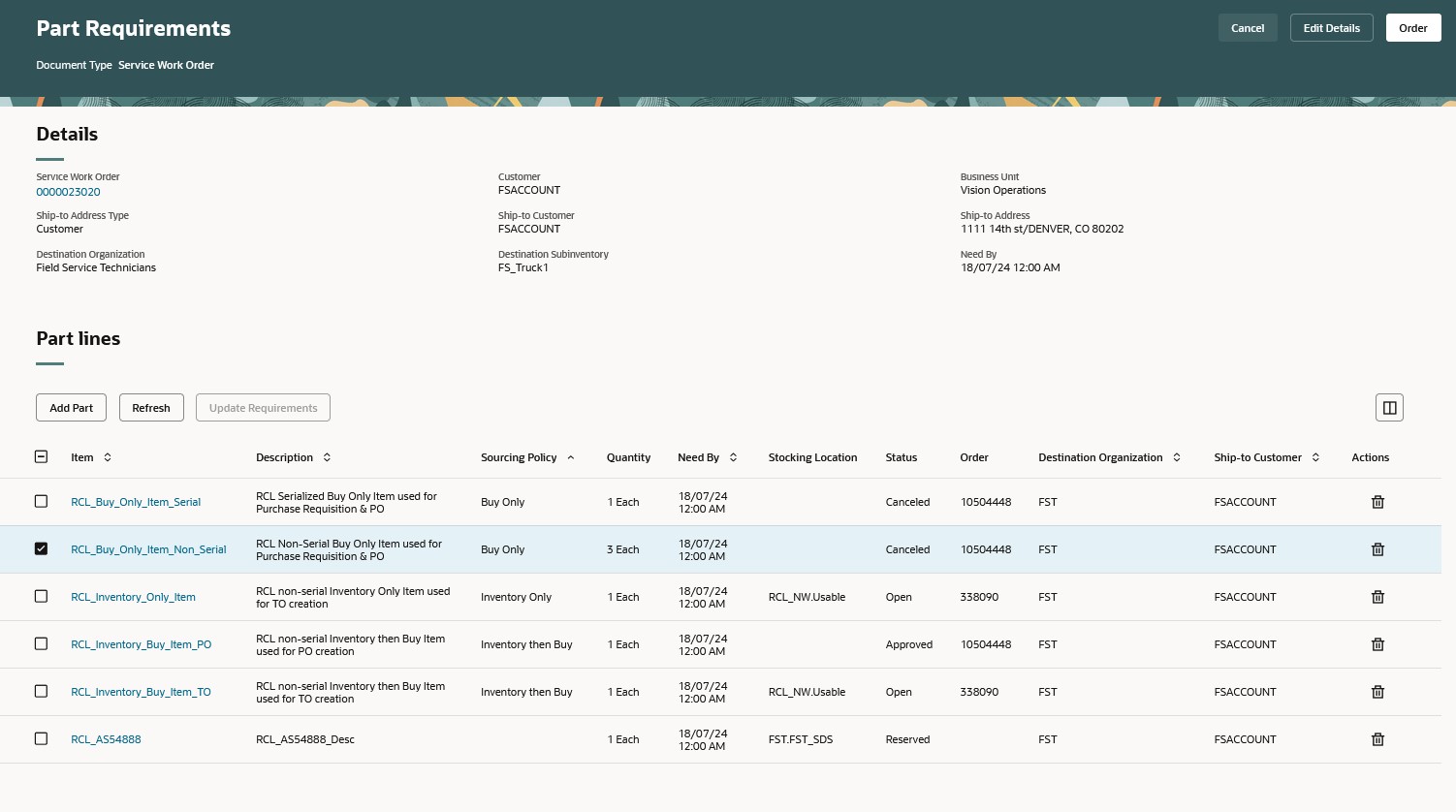The image size is (1456, 812).
Task: Open RCL_Inventory_Buy_Item_TO item link
Action: click(x=141, y=692)
